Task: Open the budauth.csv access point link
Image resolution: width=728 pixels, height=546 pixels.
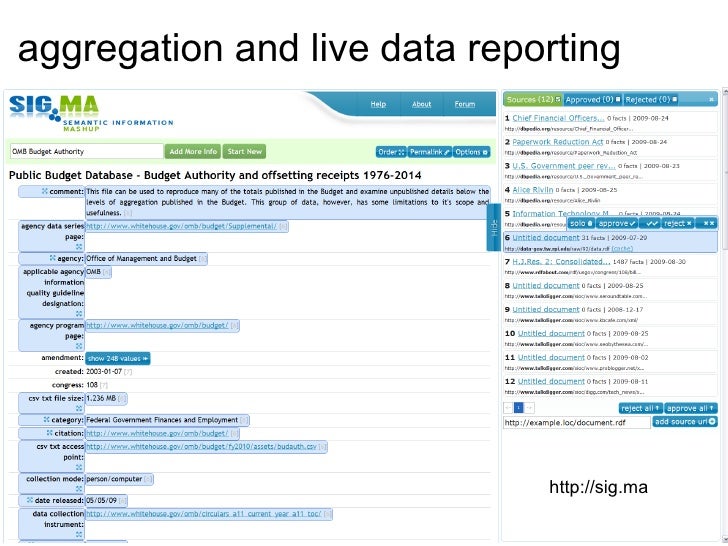Action: [202, 446]
